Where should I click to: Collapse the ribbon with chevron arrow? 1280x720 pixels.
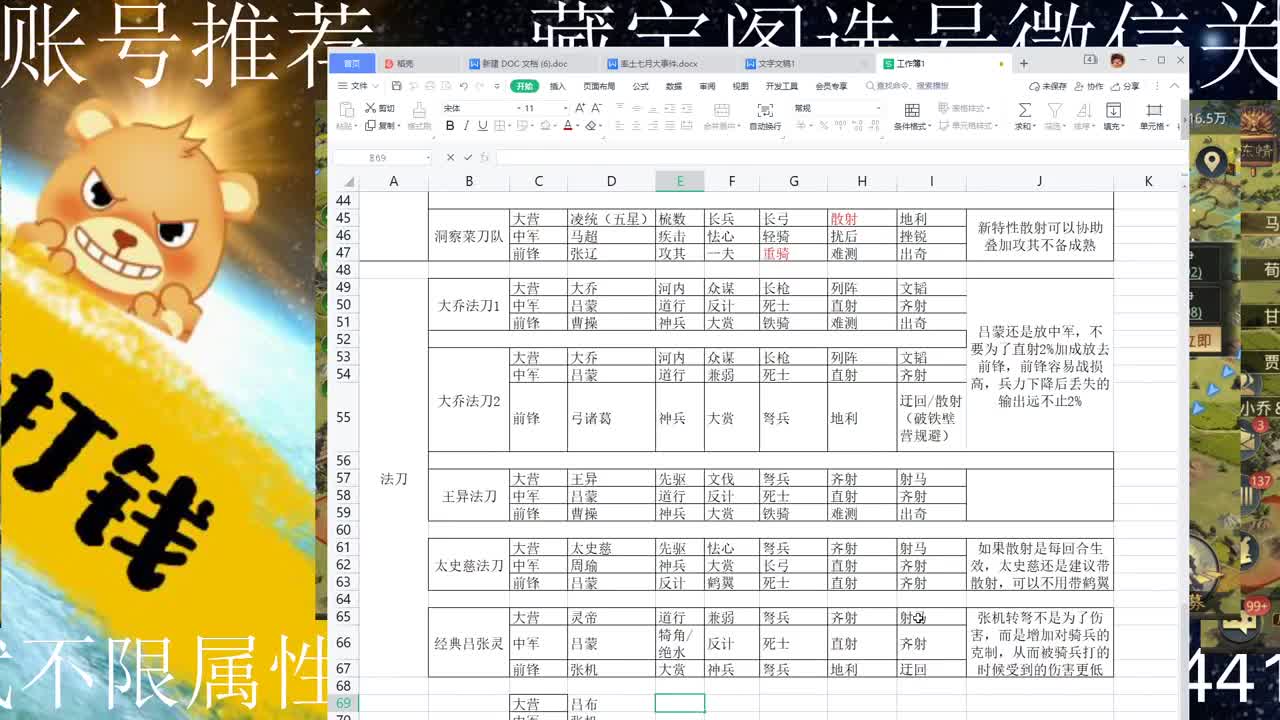[1174, 86]
